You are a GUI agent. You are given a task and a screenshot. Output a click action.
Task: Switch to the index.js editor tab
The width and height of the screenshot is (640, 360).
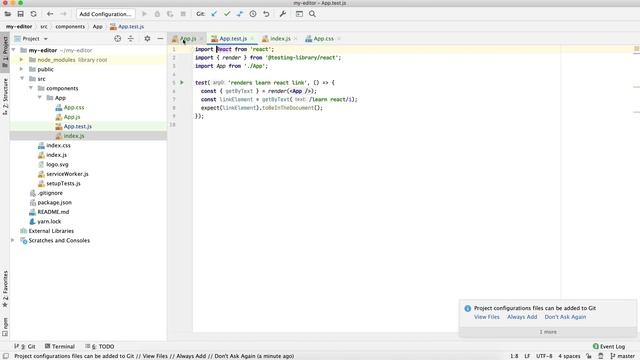[x=280, y=38]
